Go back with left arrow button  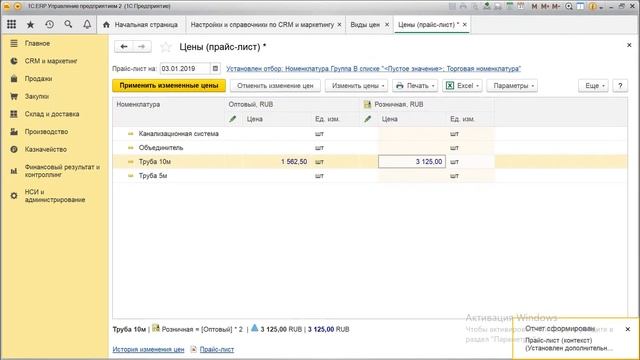coord(124,47)
